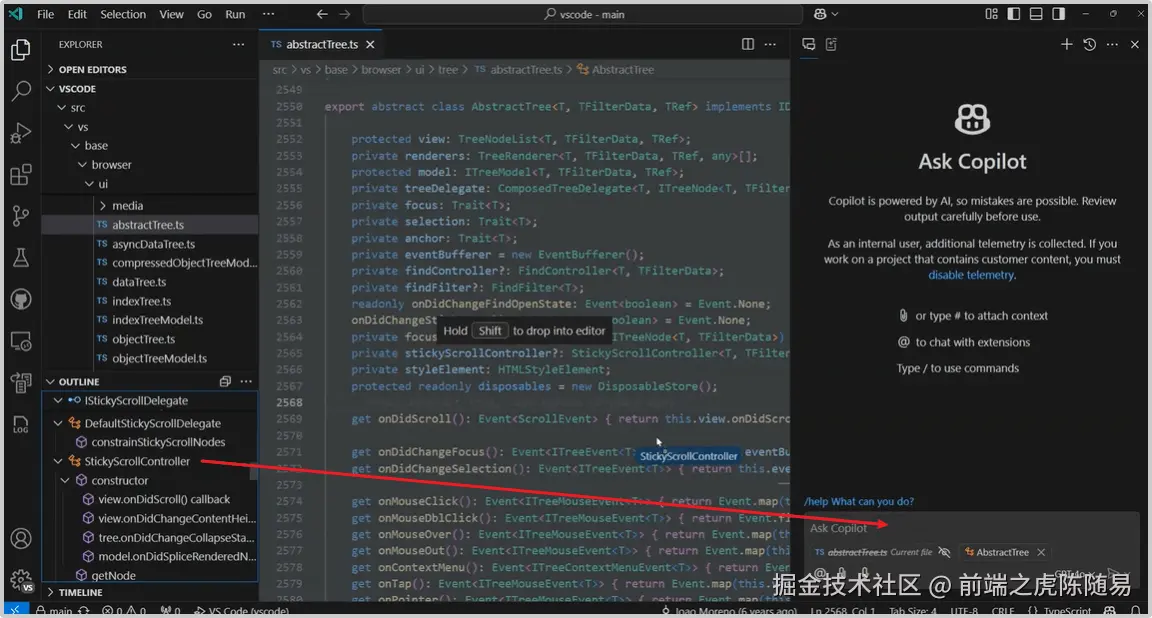Navigate forward with the right arrow
The image size is (1152, 618).
pos(345,14)
